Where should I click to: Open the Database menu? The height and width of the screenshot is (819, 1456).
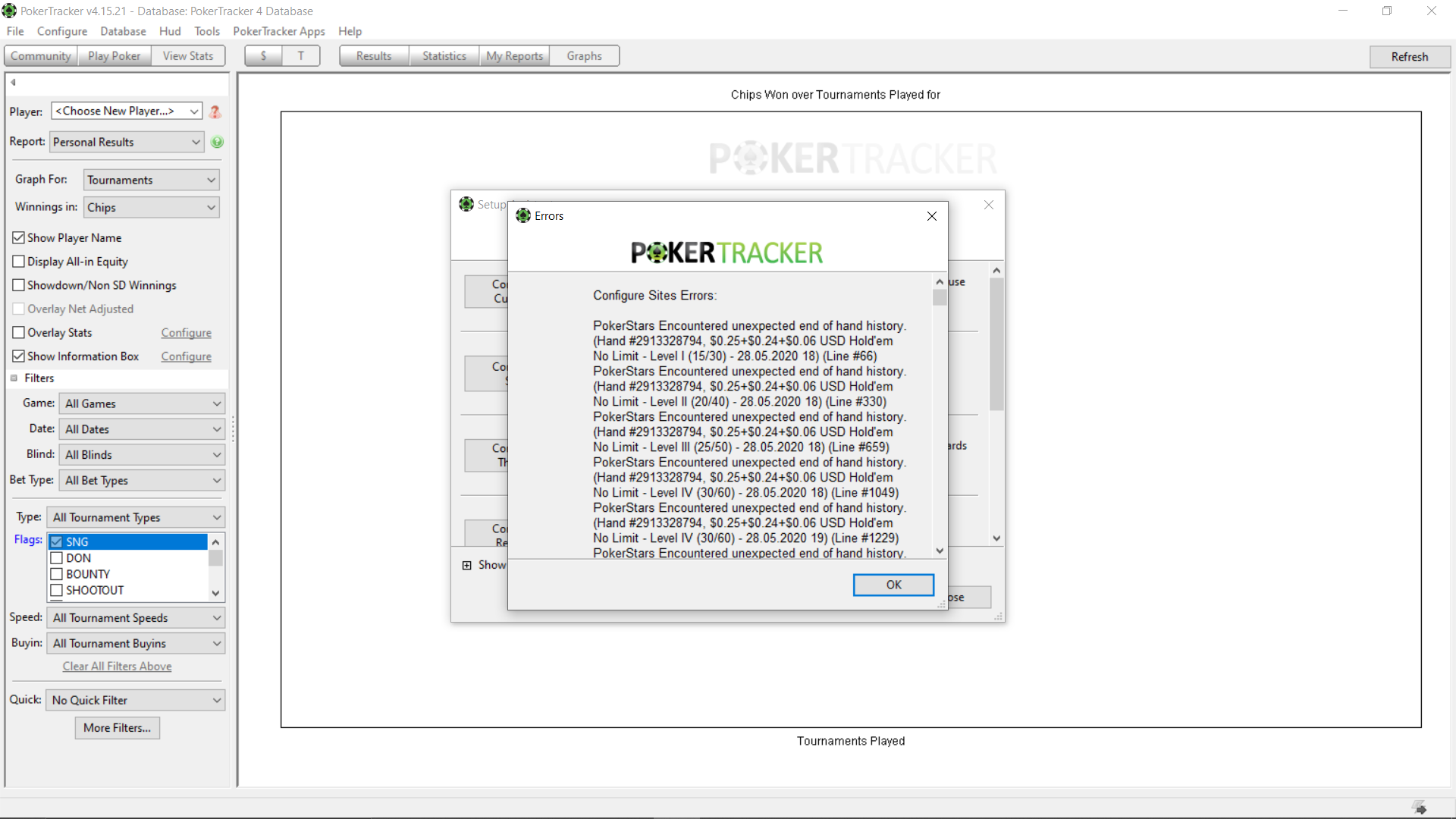123,31
